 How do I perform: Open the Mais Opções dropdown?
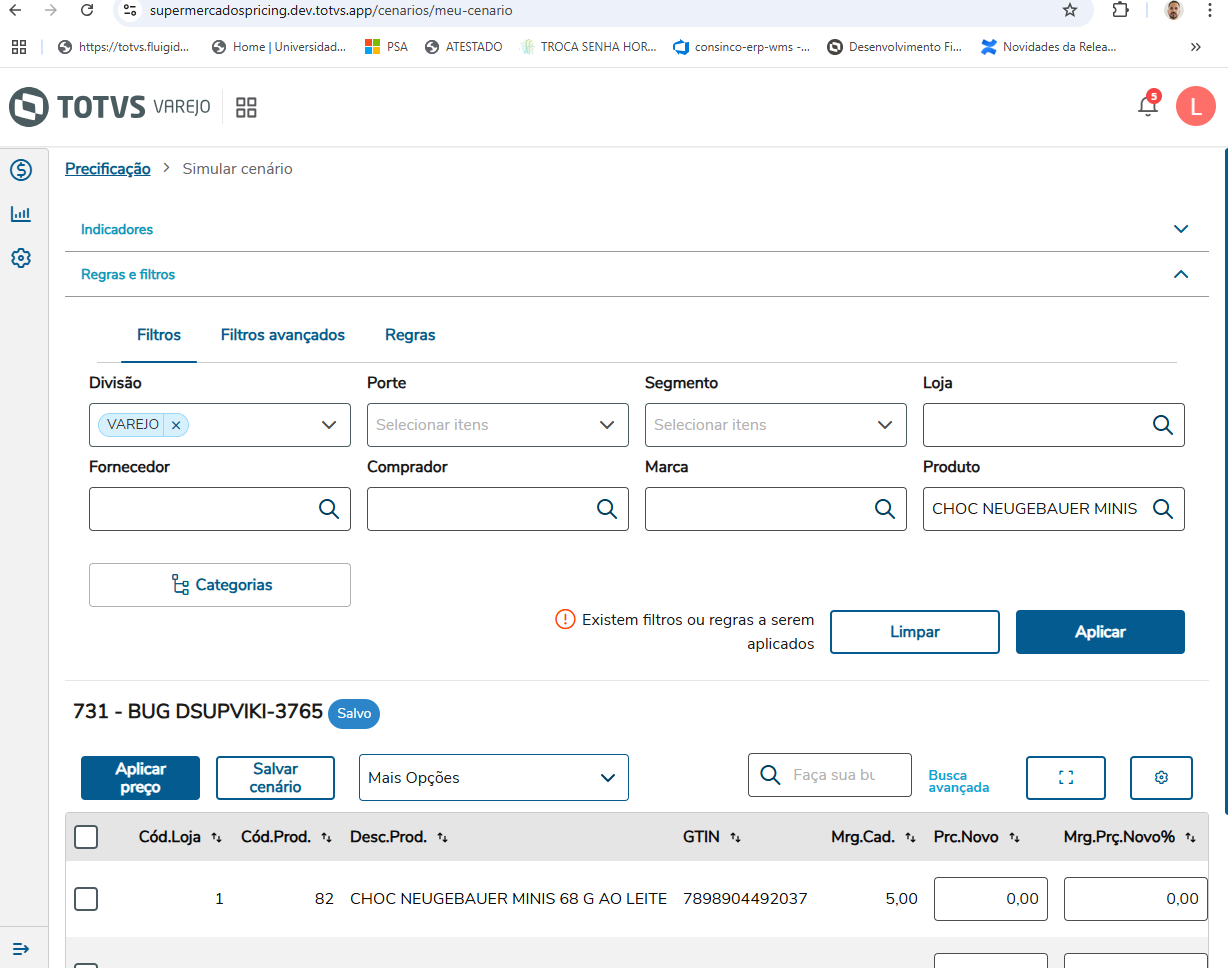point(494,778)
